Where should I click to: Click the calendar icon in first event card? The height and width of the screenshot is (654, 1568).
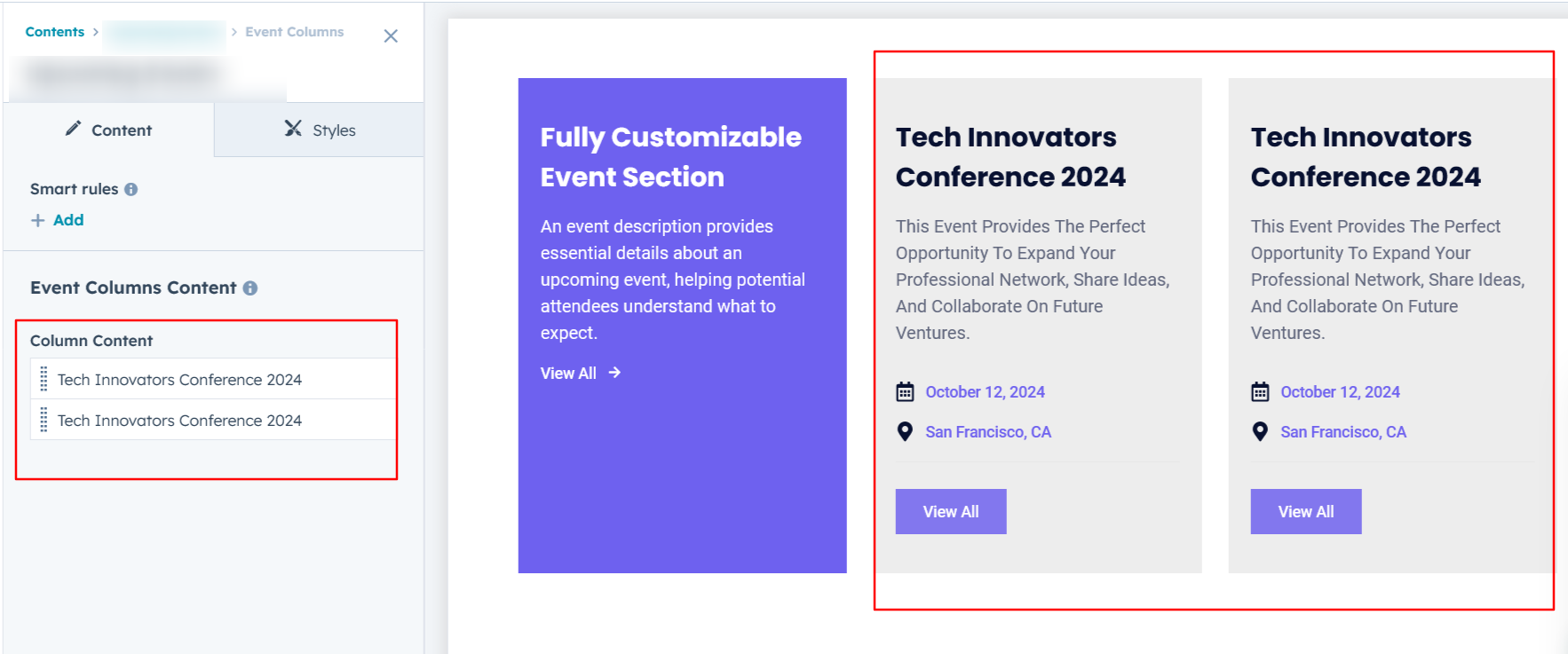(x=905, y=392)
